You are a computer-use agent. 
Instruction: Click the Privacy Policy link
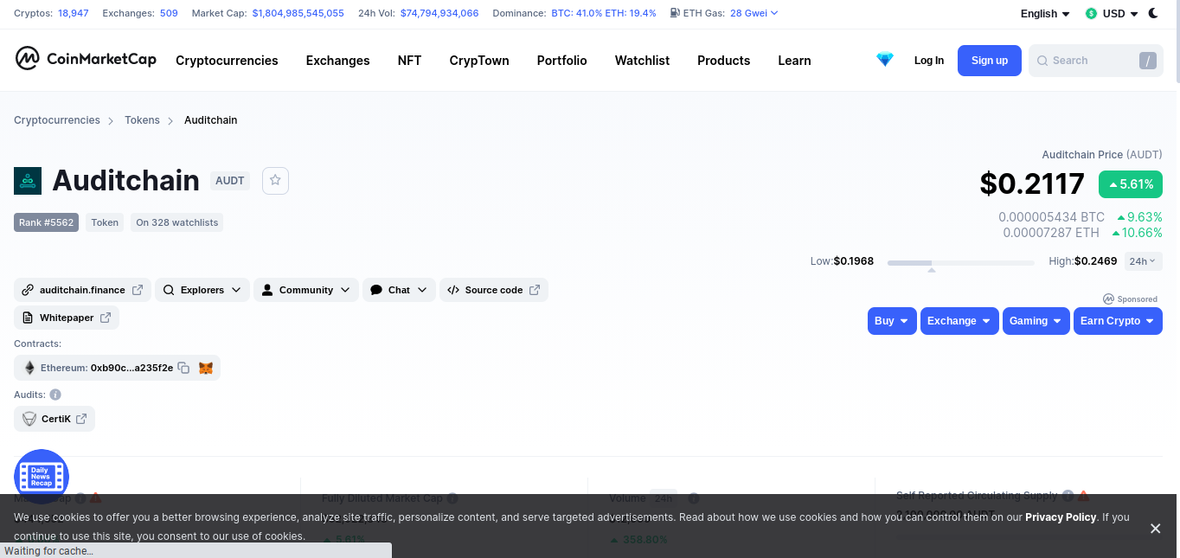(1060, 517)
